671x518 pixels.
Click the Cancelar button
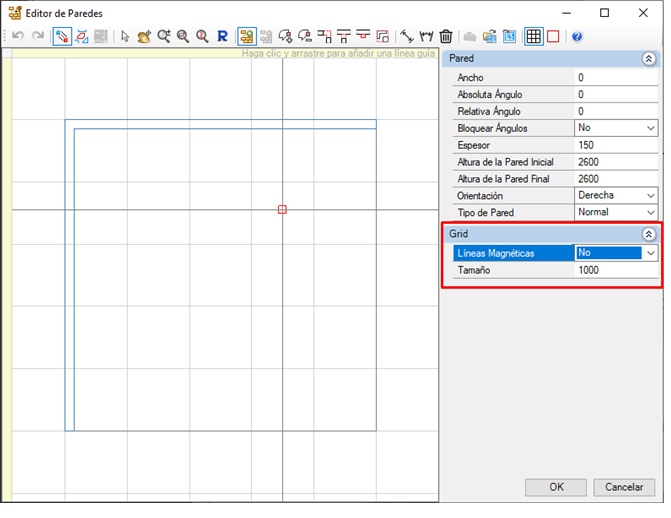coord(624,487)
